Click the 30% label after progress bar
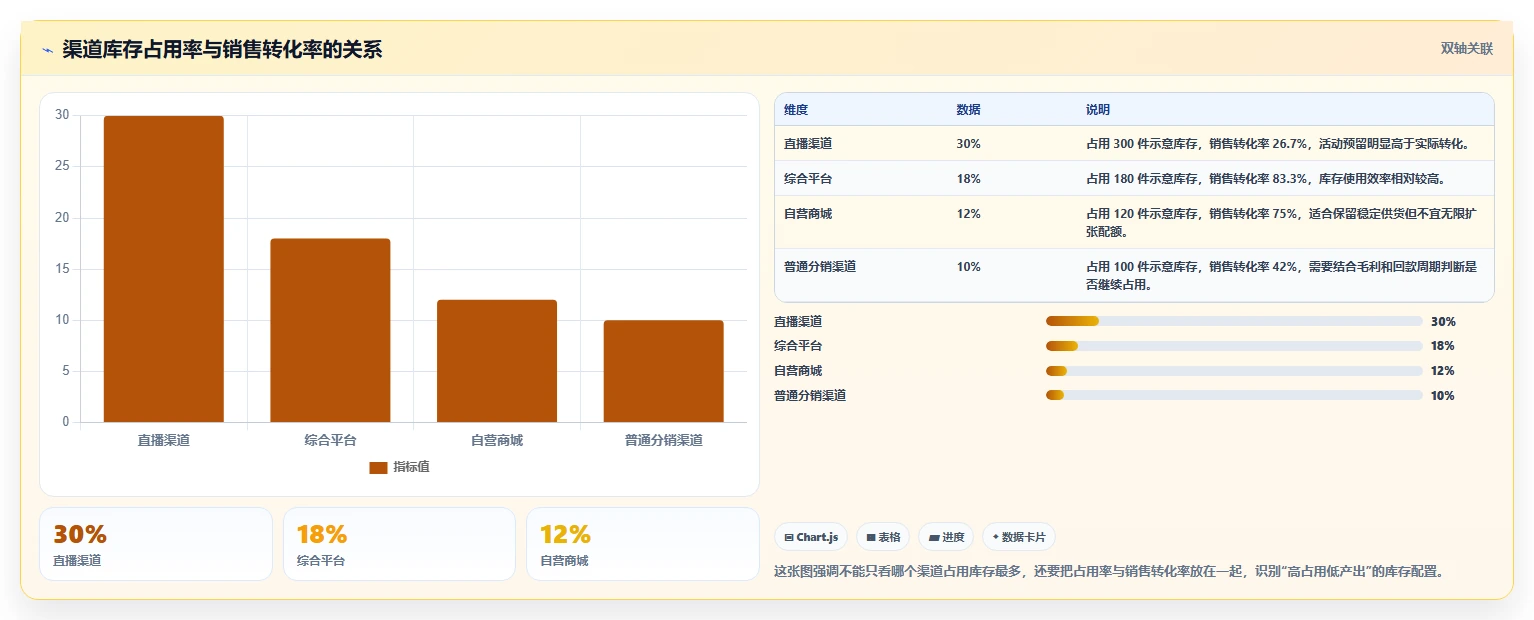The width and height of the screenshot is (1534, 620). tap(1443, 321)
